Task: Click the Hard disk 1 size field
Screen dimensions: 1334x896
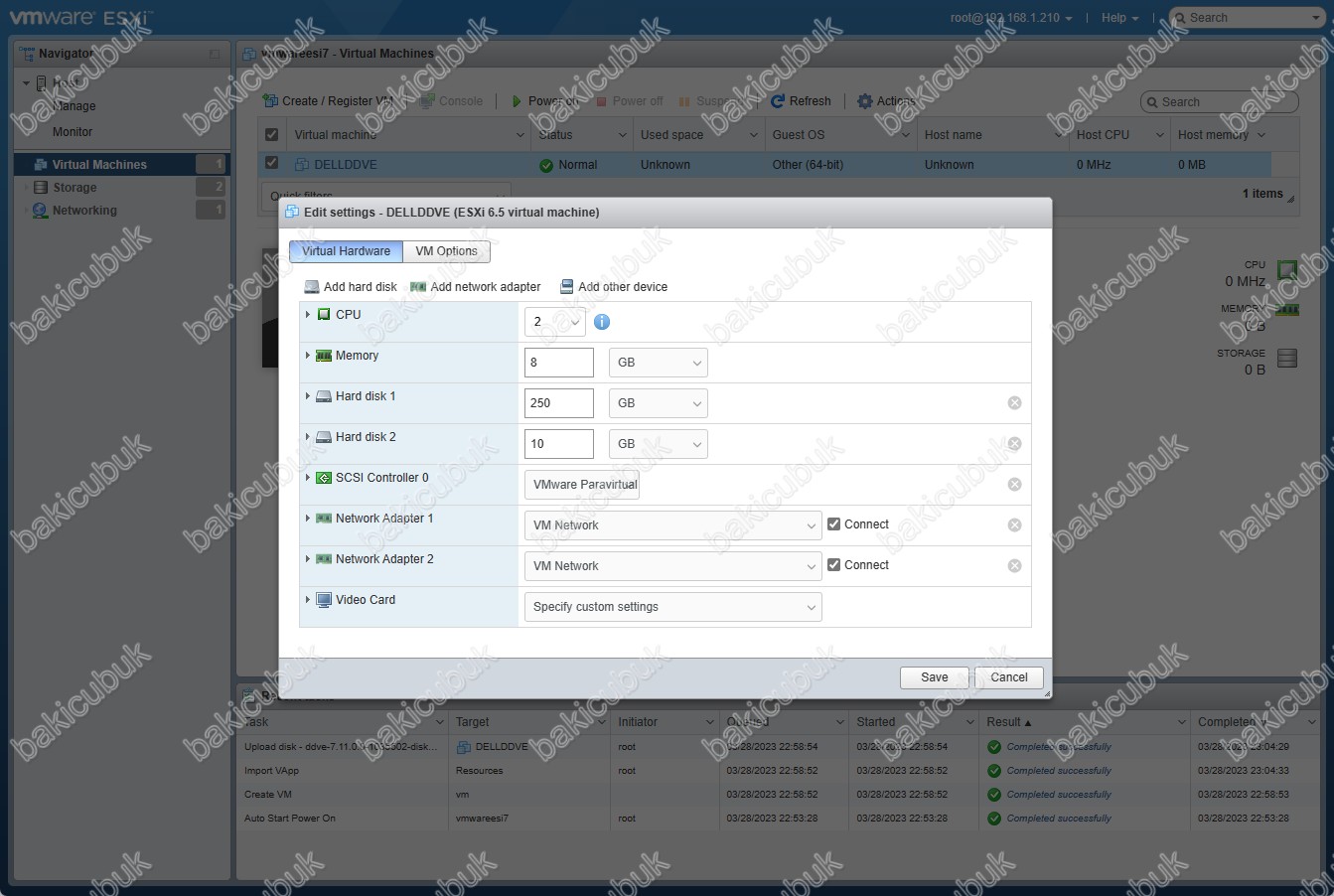Action: [559, 403]
